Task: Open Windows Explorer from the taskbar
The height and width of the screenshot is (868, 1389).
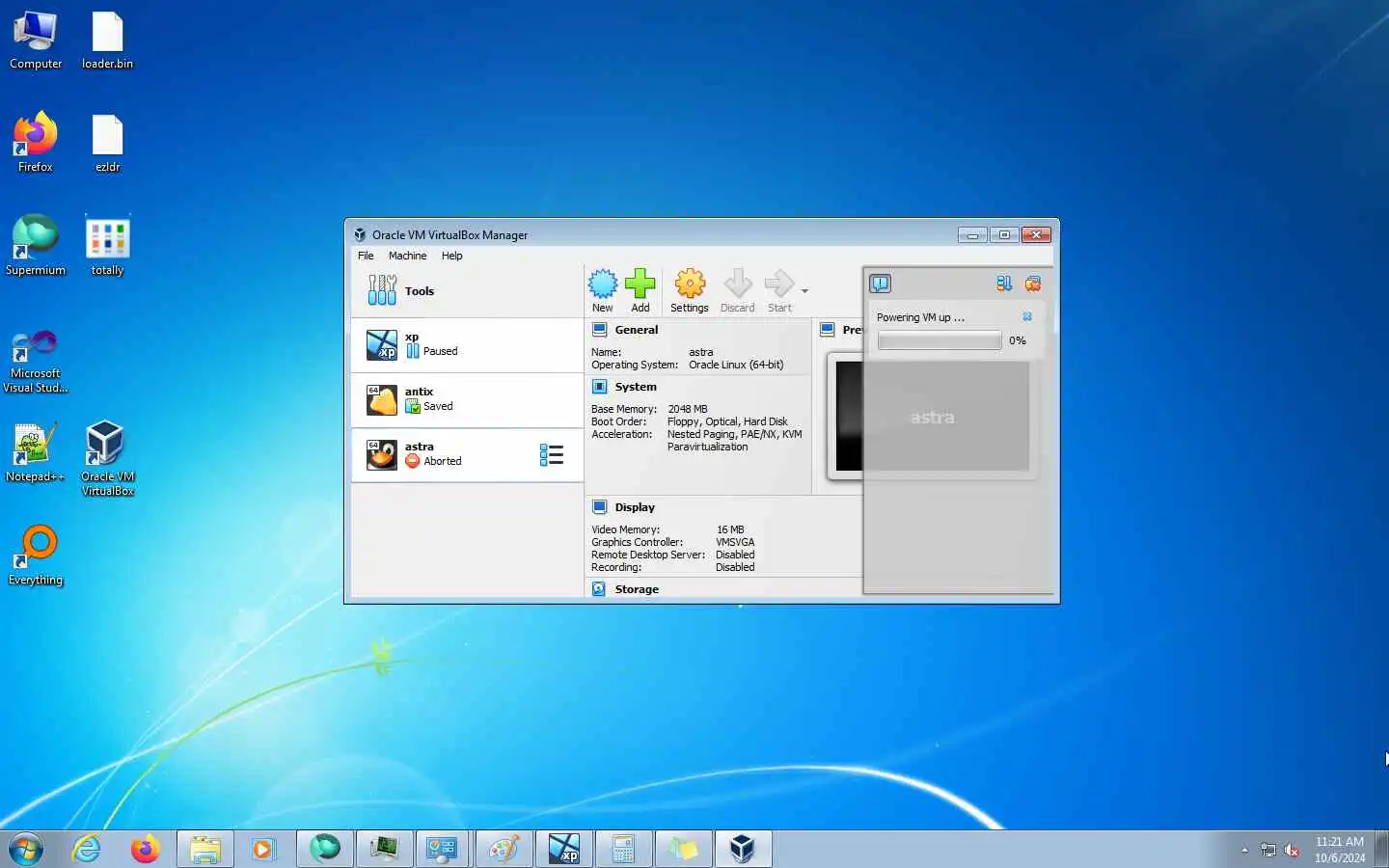Action: (x=204, y=849)
